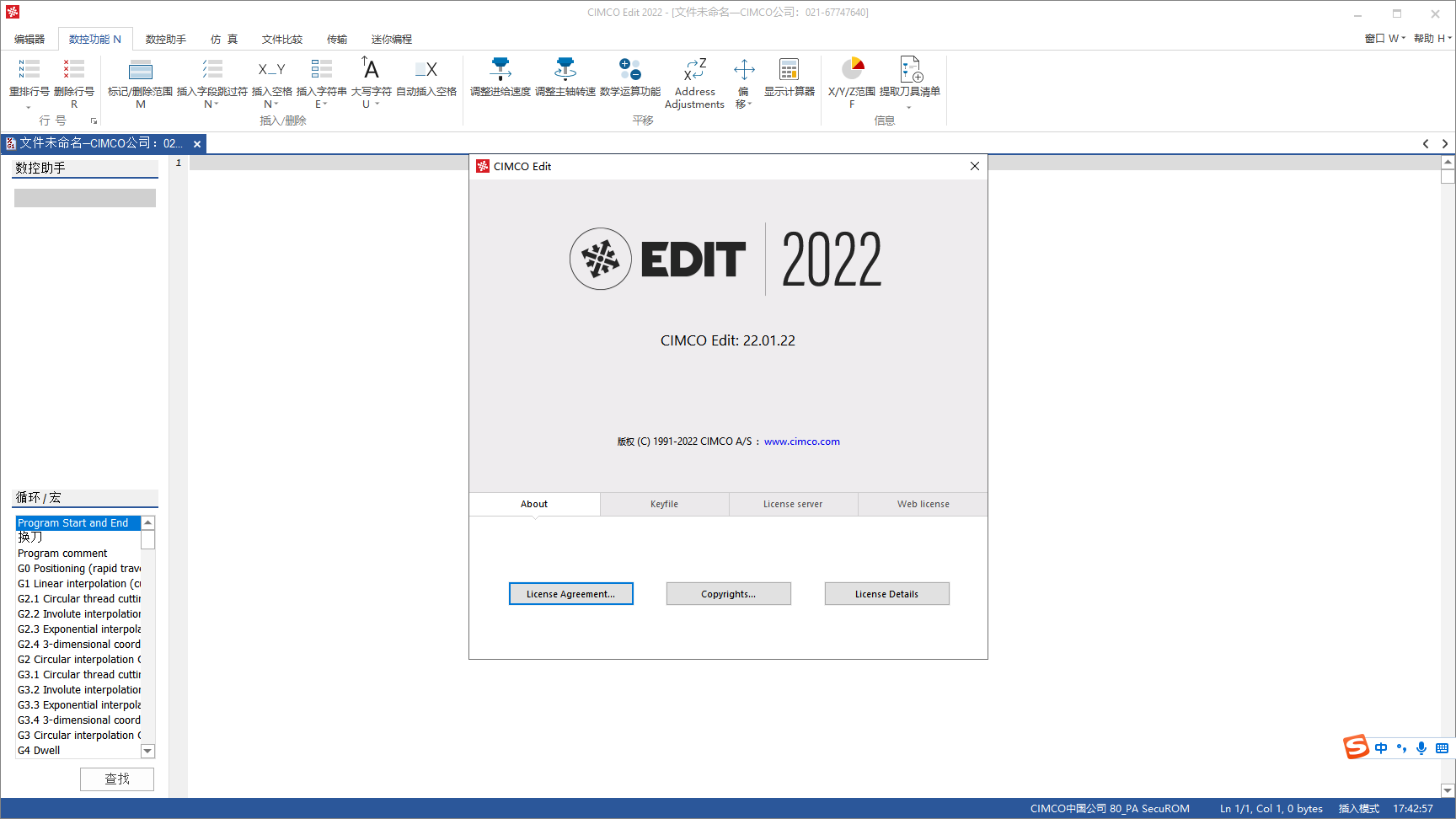
Task: Click the 重排行号 renumber icon
Action: click(29, 69)
